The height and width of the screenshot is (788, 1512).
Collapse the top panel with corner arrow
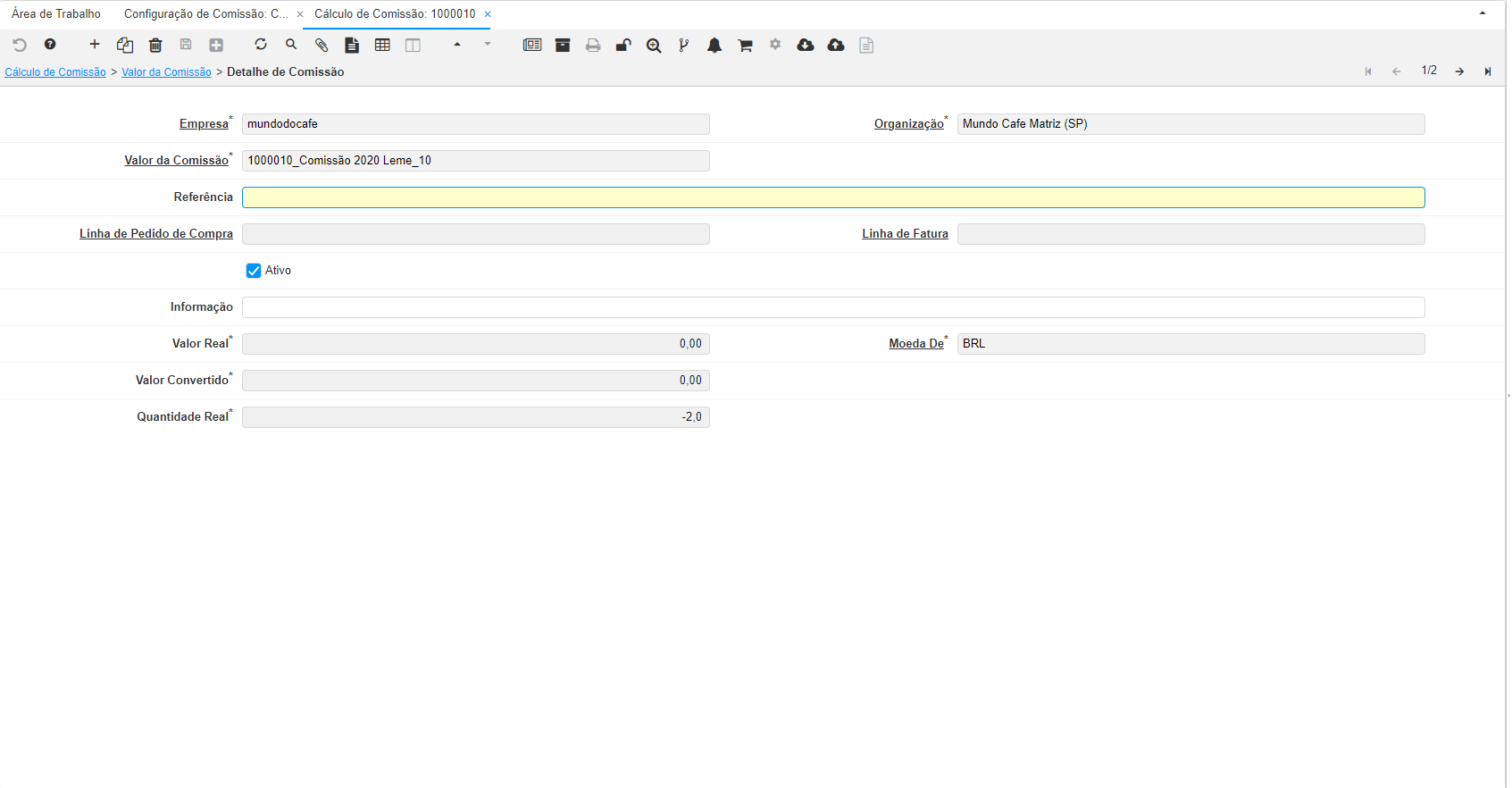coord(1483,13)
